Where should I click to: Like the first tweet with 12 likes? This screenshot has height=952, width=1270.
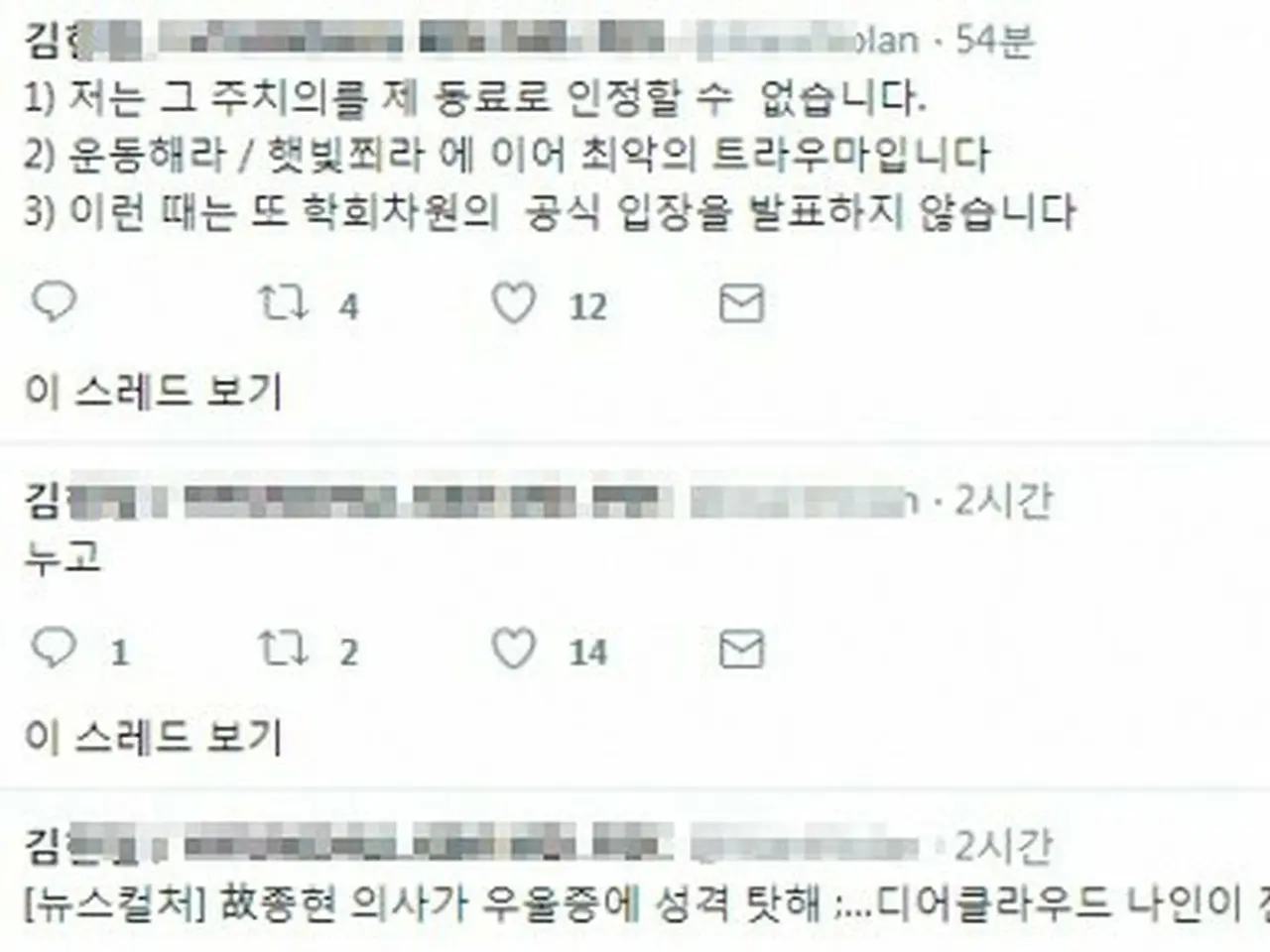(514, 303)
